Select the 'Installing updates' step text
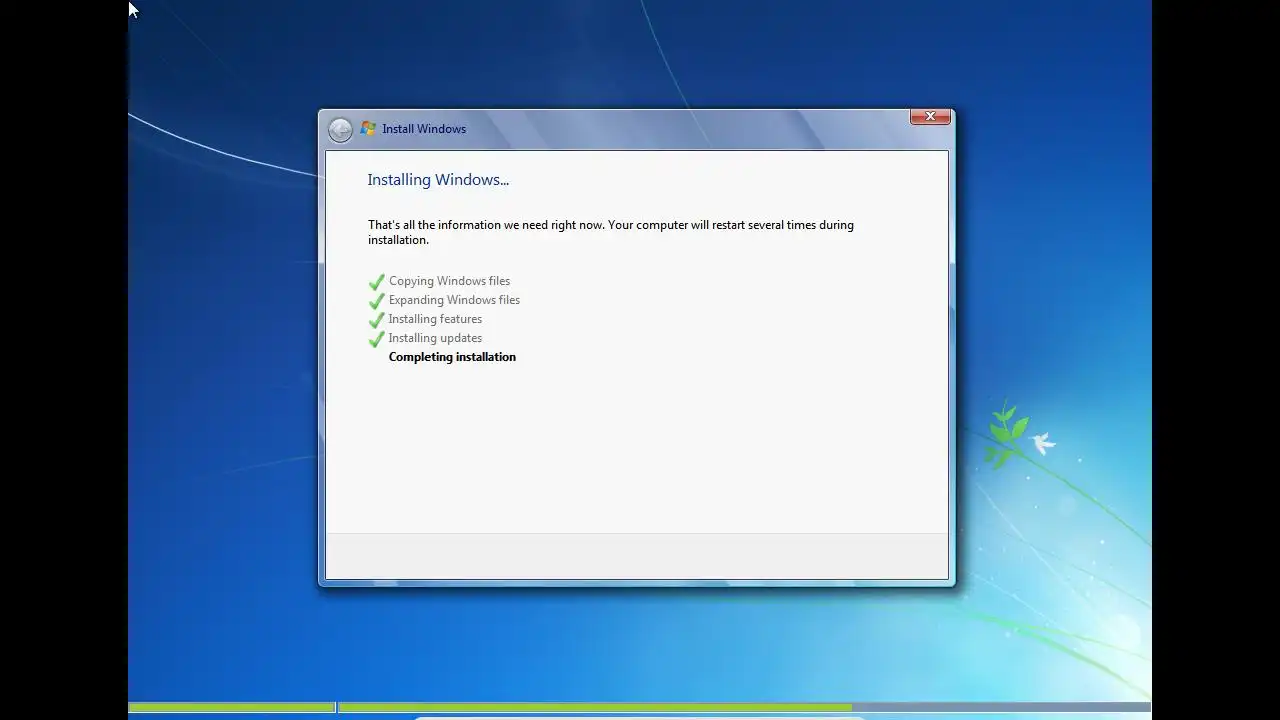Viewport: 1280px width, 720px height. click(435, 338)
